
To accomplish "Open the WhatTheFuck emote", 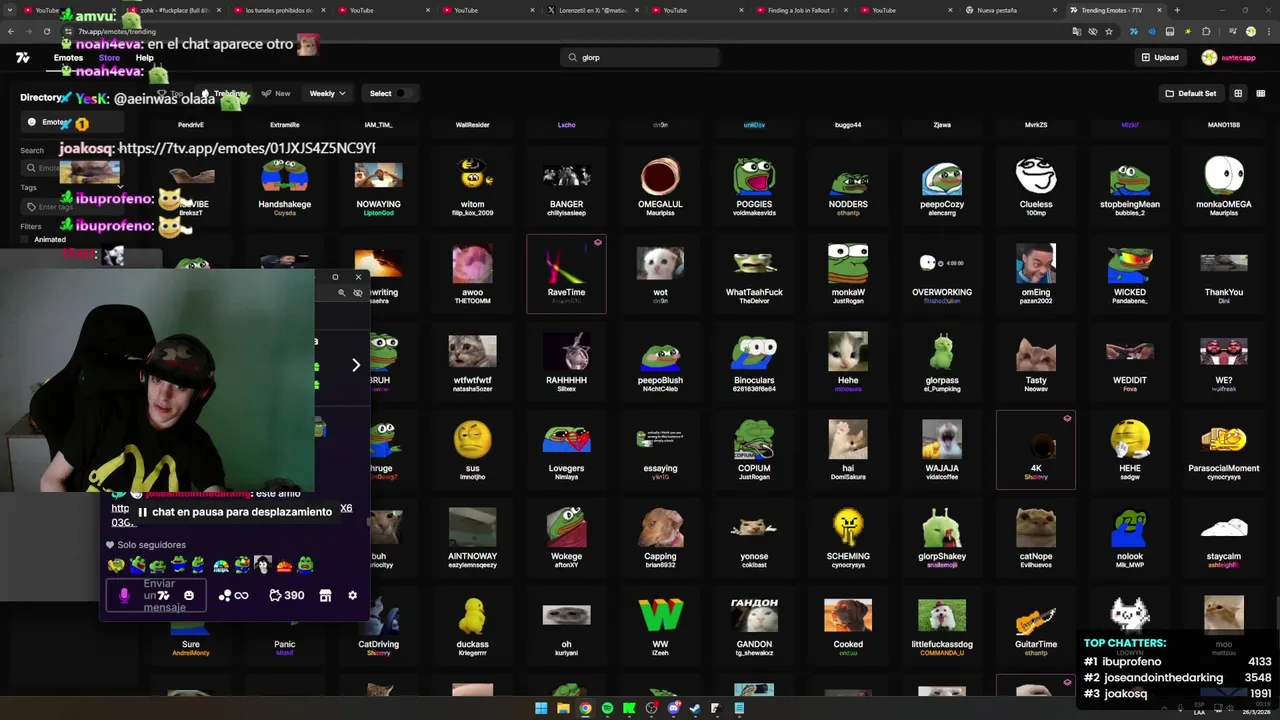I will pyautogui.click(x=754, y=274).
